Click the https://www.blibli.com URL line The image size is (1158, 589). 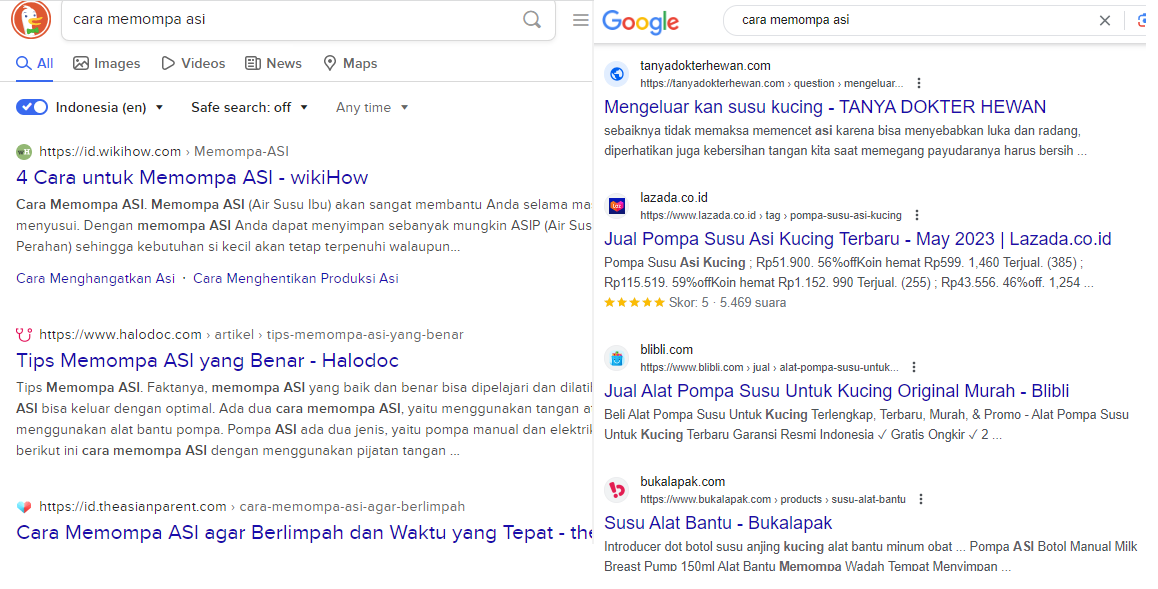tap(770, 368)
